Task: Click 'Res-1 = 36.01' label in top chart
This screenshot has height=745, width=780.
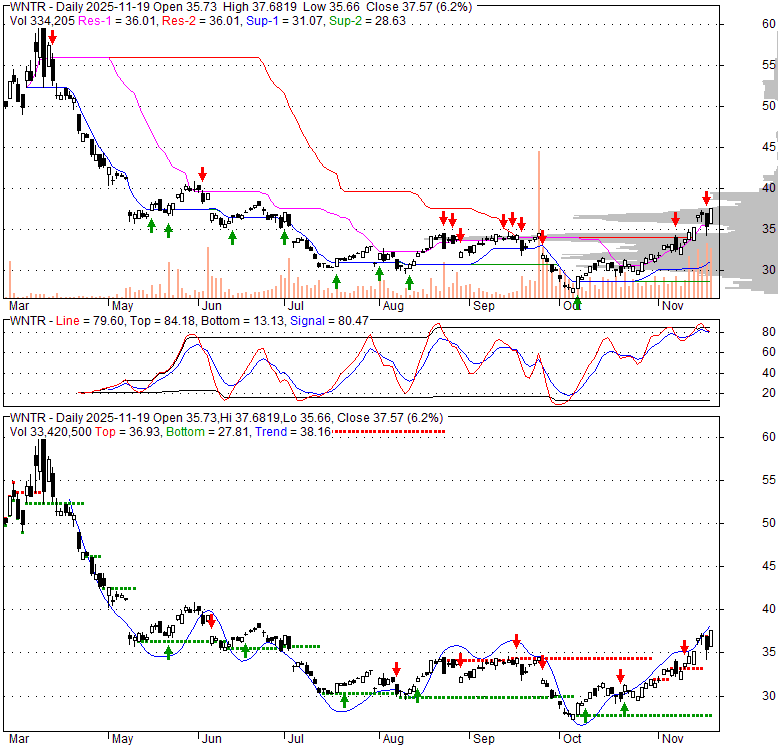Action: tap(118, 21)
